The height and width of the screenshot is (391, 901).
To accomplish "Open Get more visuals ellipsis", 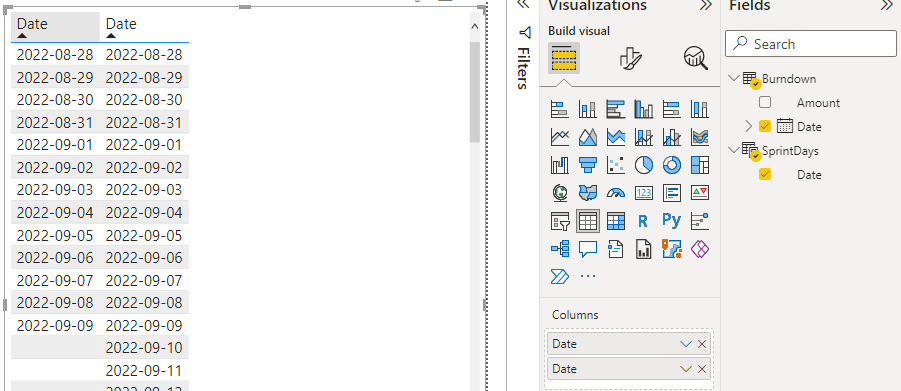I will coord(588,277).
